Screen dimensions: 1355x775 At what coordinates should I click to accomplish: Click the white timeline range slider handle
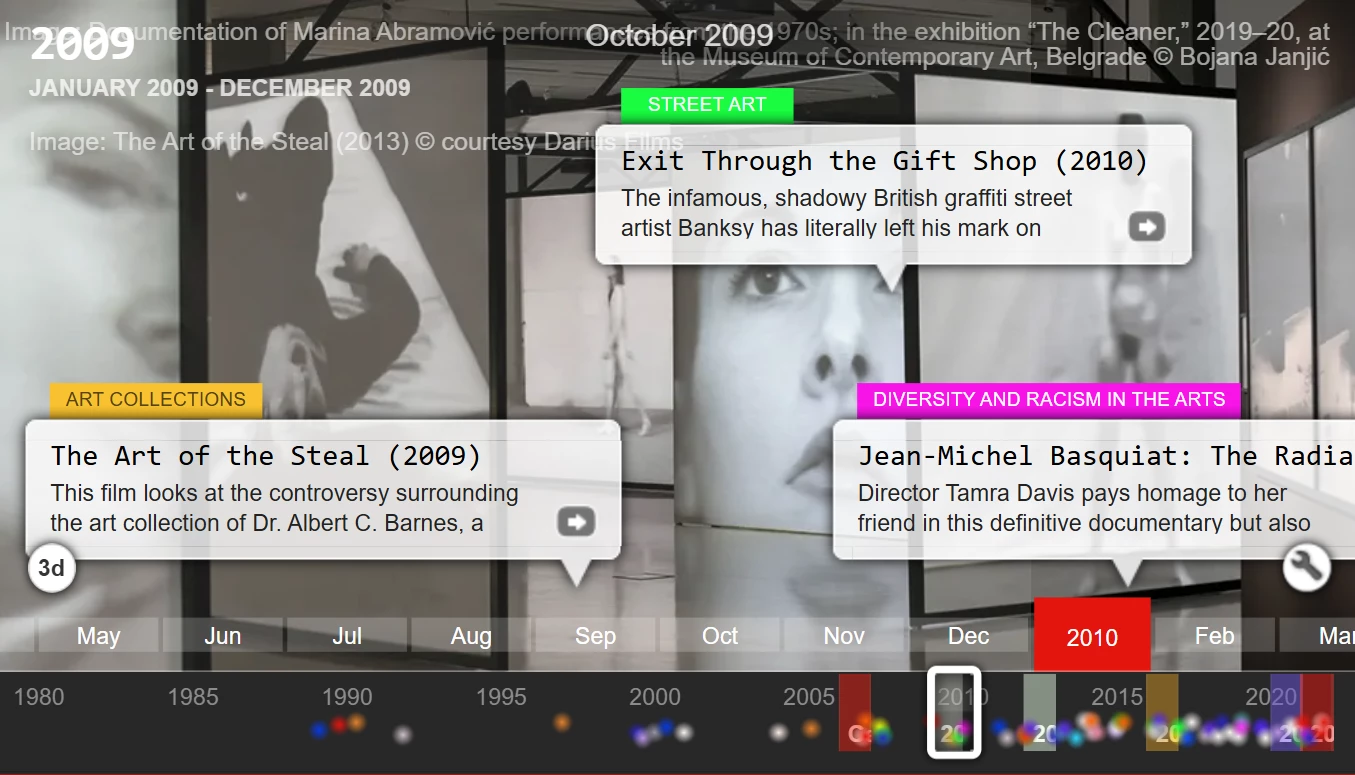954,712
